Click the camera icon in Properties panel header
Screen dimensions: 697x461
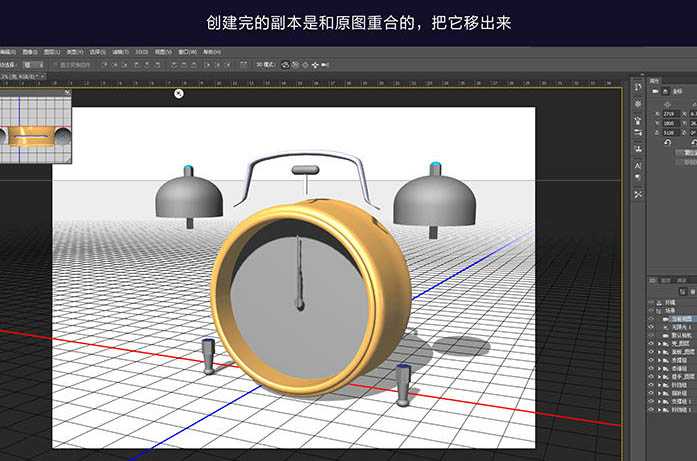click(655, 91)
